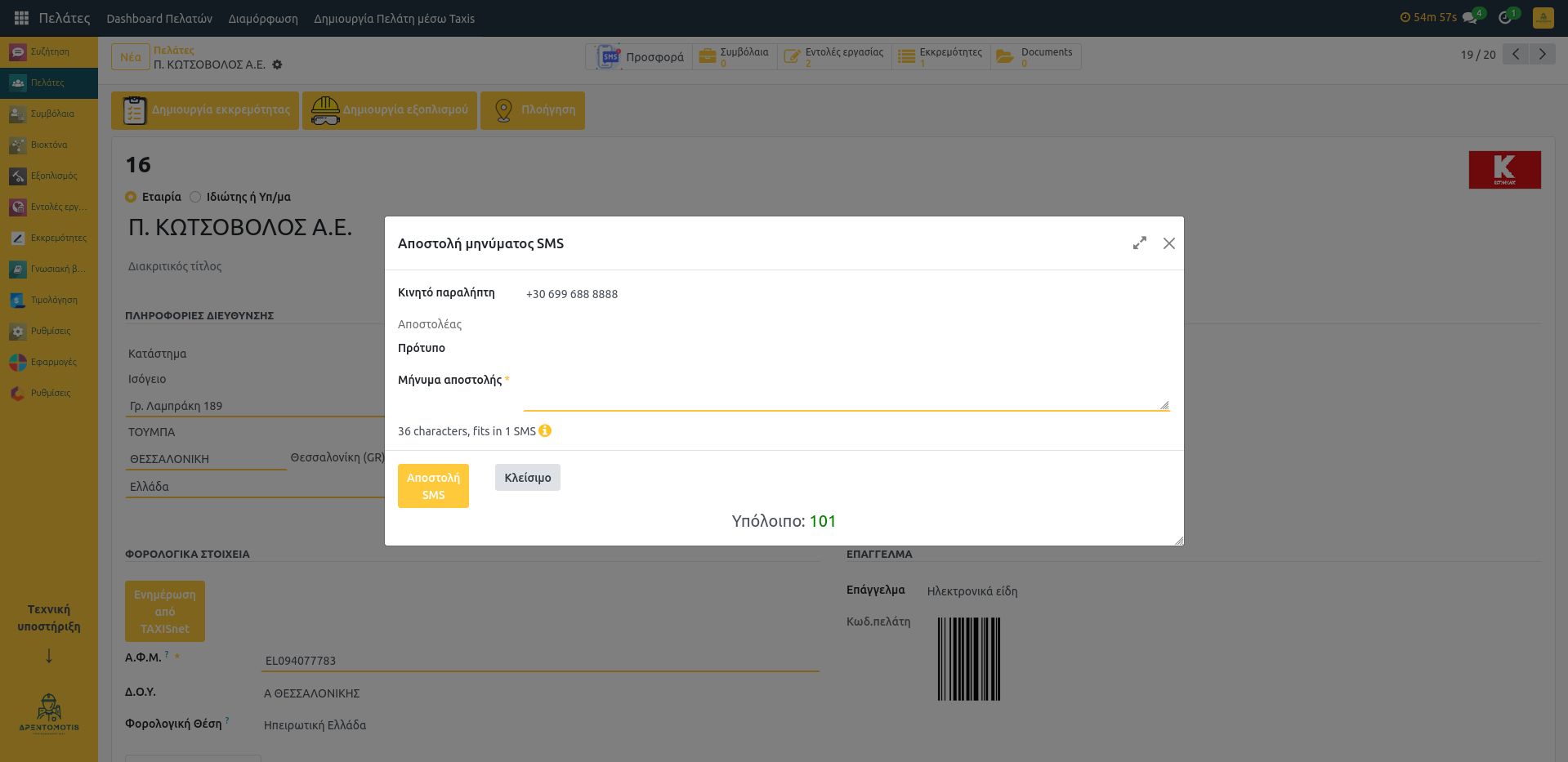Select the Ιδιώτης ή Υπ/μα radio option
Screen dimensions: 1568x762
tap(195, 197)
